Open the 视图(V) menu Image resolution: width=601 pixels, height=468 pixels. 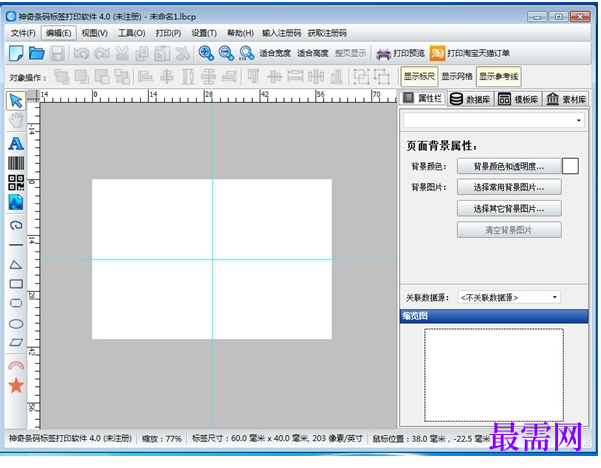pyautogui.click(x=94, y=33)
